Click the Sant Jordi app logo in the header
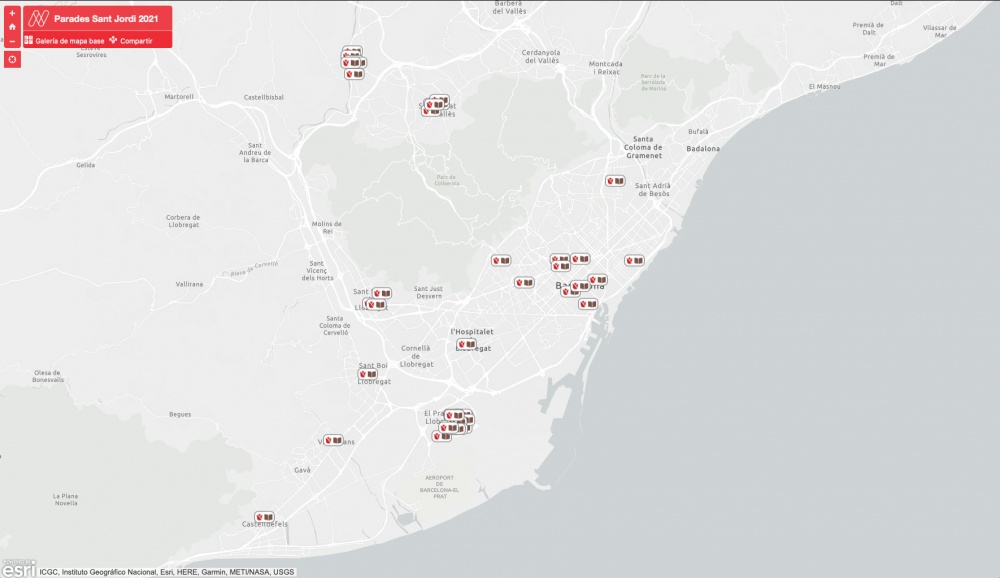This screenshot has height=578, width=1000. [x=39, y=16]
